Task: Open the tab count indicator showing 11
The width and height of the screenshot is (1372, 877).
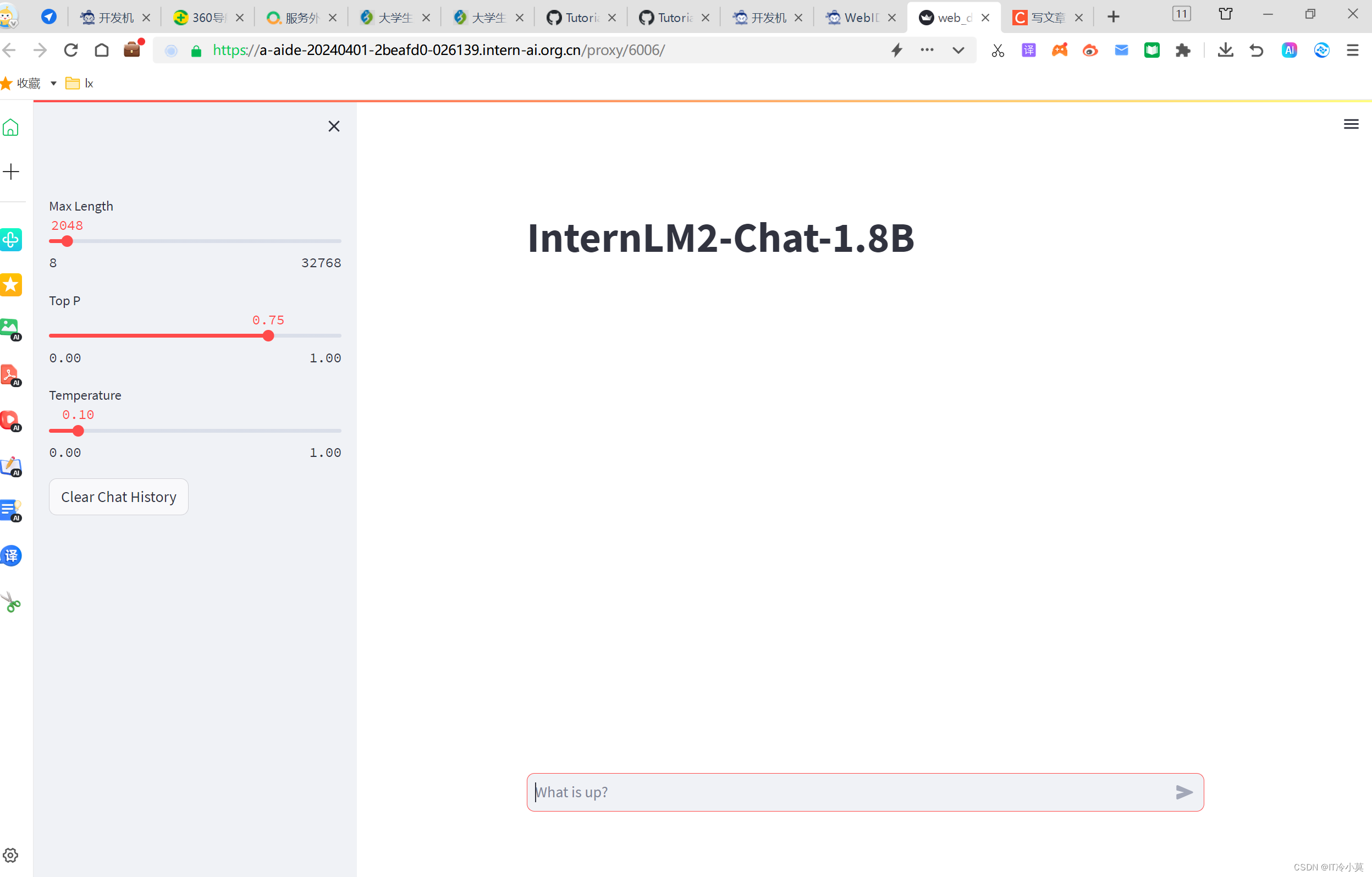Action: pos(1181,14)
